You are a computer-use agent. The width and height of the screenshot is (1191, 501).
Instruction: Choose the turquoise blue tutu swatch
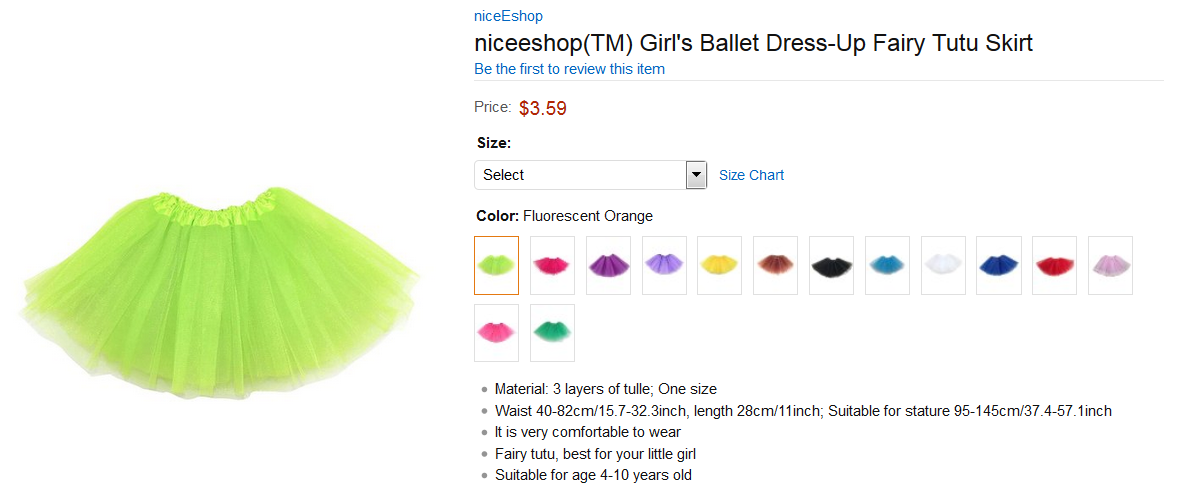(887, 266)
